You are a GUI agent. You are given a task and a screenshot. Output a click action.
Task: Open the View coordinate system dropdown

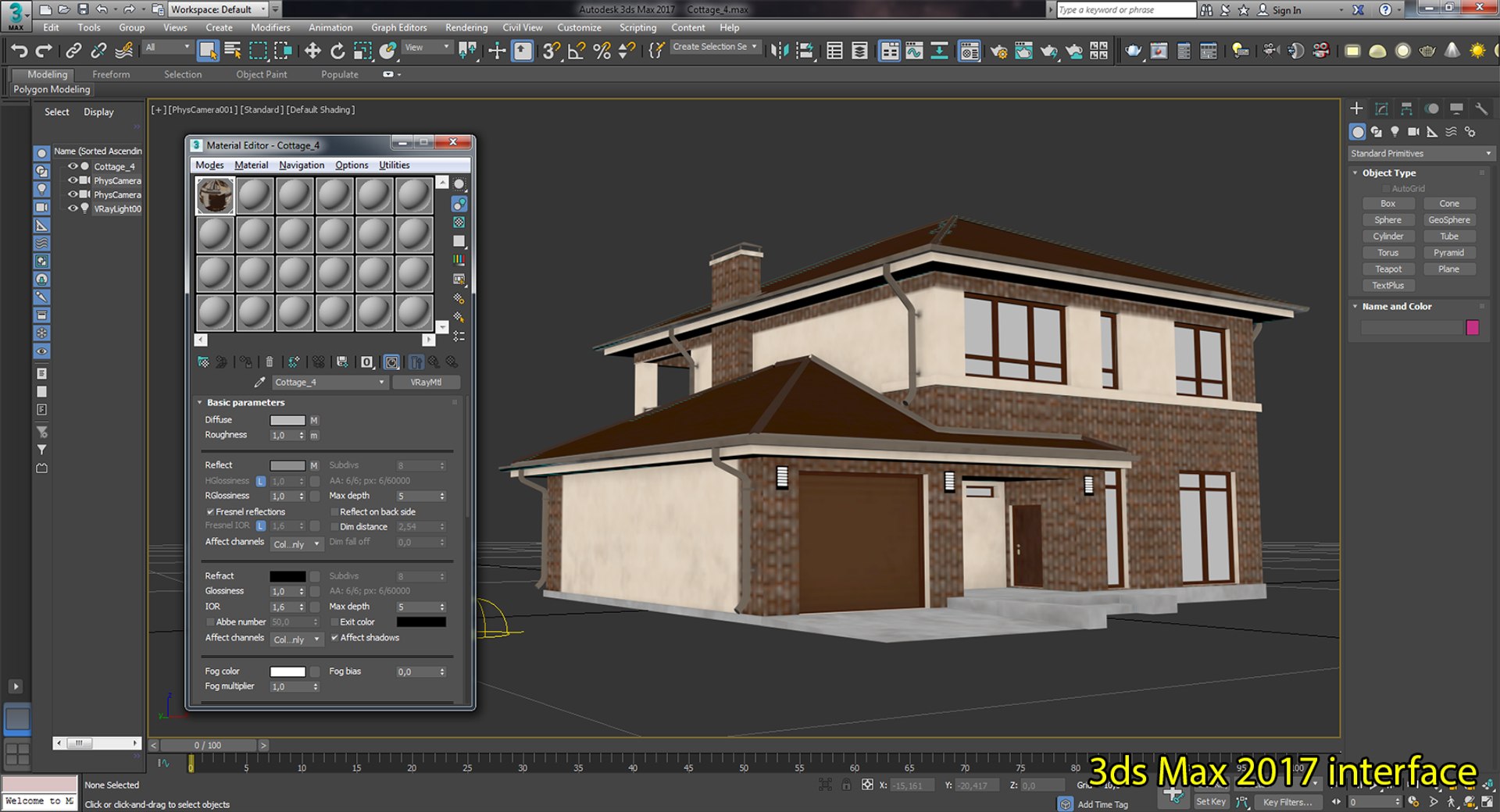(x=427, y=48)
